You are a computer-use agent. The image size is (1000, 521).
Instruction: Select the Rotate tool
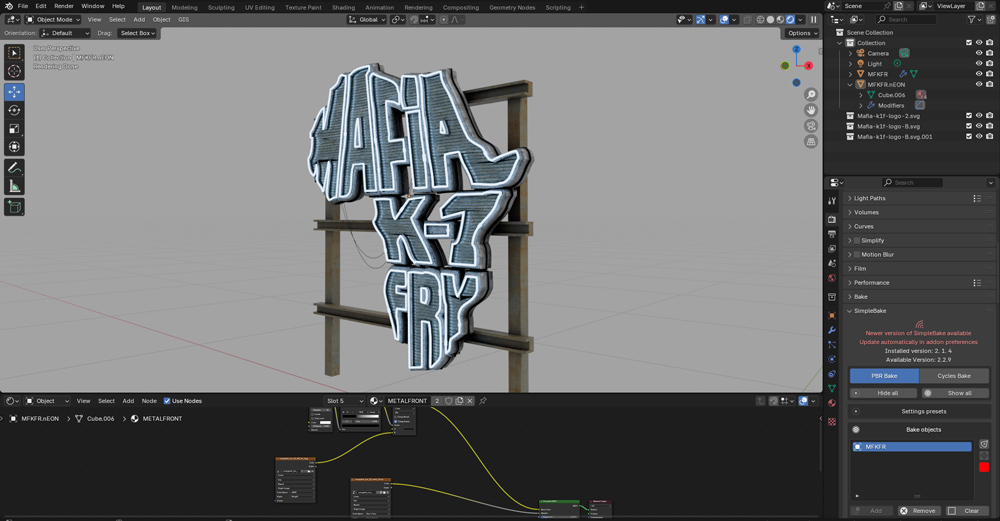coord(14,110)
